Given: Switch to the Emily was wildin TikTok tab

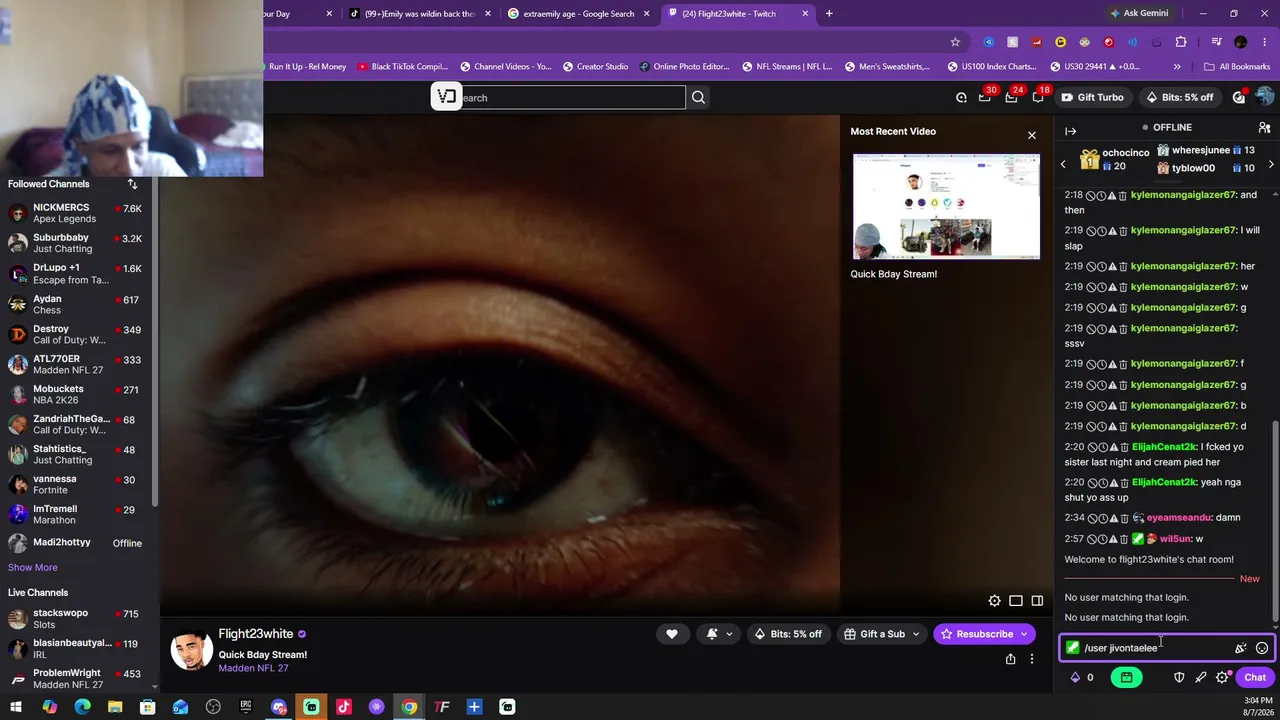Looking at the screenshot, I should [420, 14].
